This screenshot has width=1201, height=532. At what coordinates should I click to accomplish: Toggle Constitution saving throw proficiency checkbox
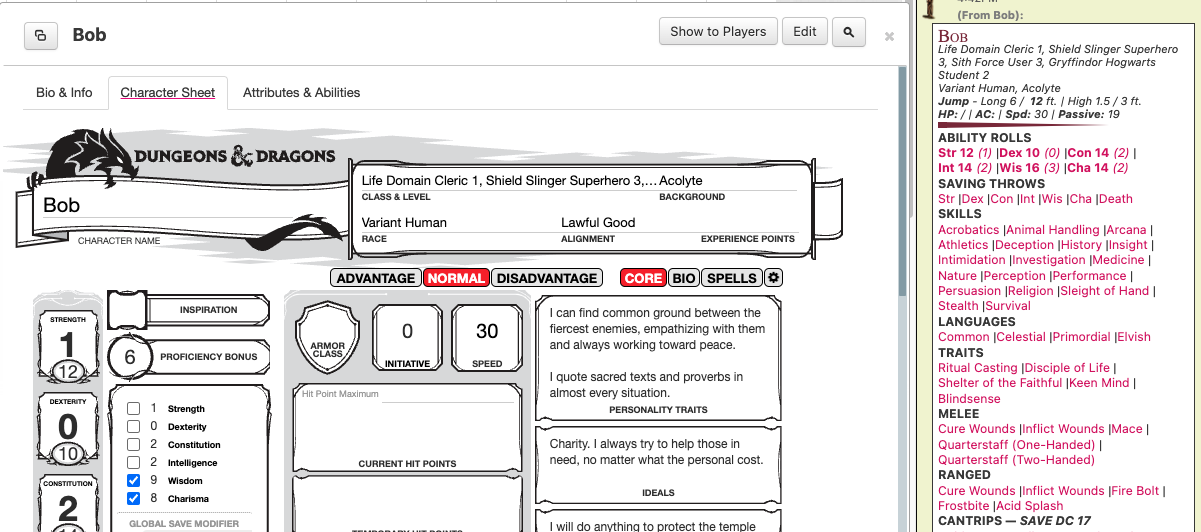pyautogui.click(x=133, y=445)
